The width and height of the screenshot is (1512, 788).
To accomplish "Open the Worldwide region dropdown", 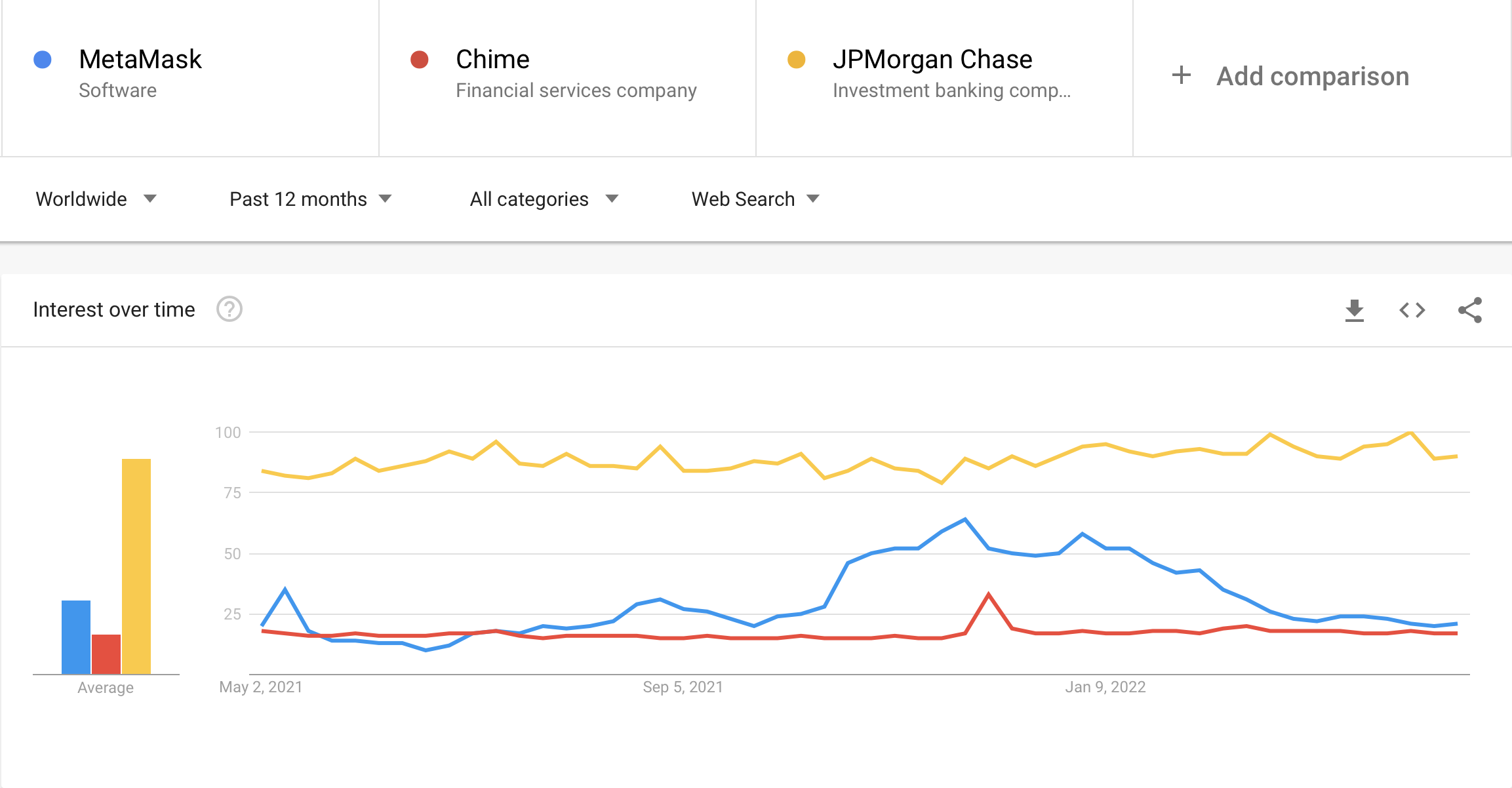I will pyautogui.click(x=96, y=199).
